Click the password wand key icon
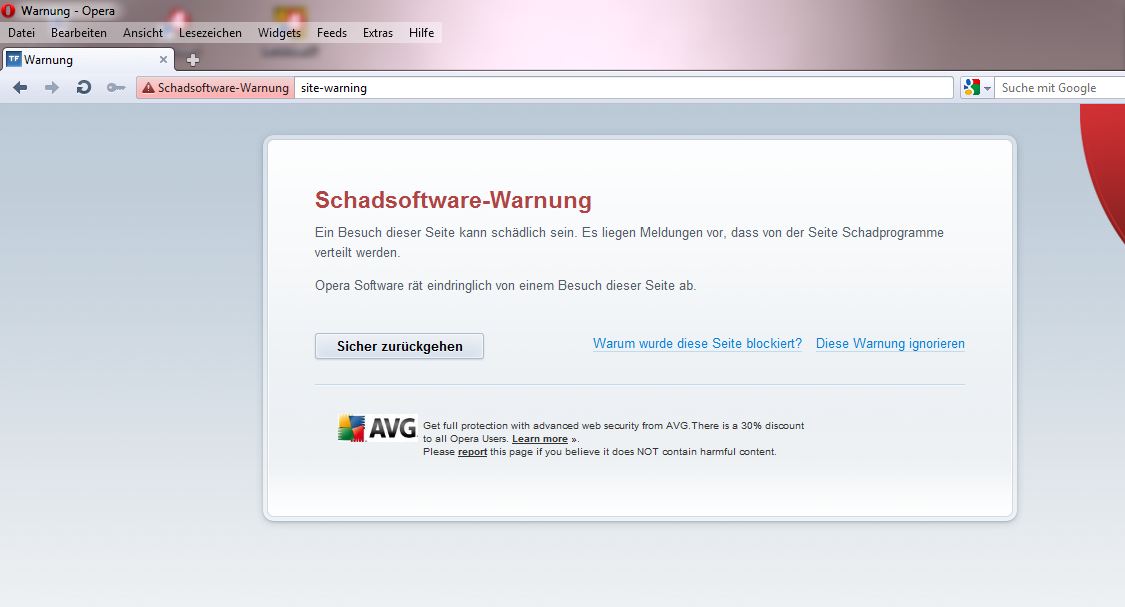Screen dimensions: 1125x607 click(x=116, y=88)
